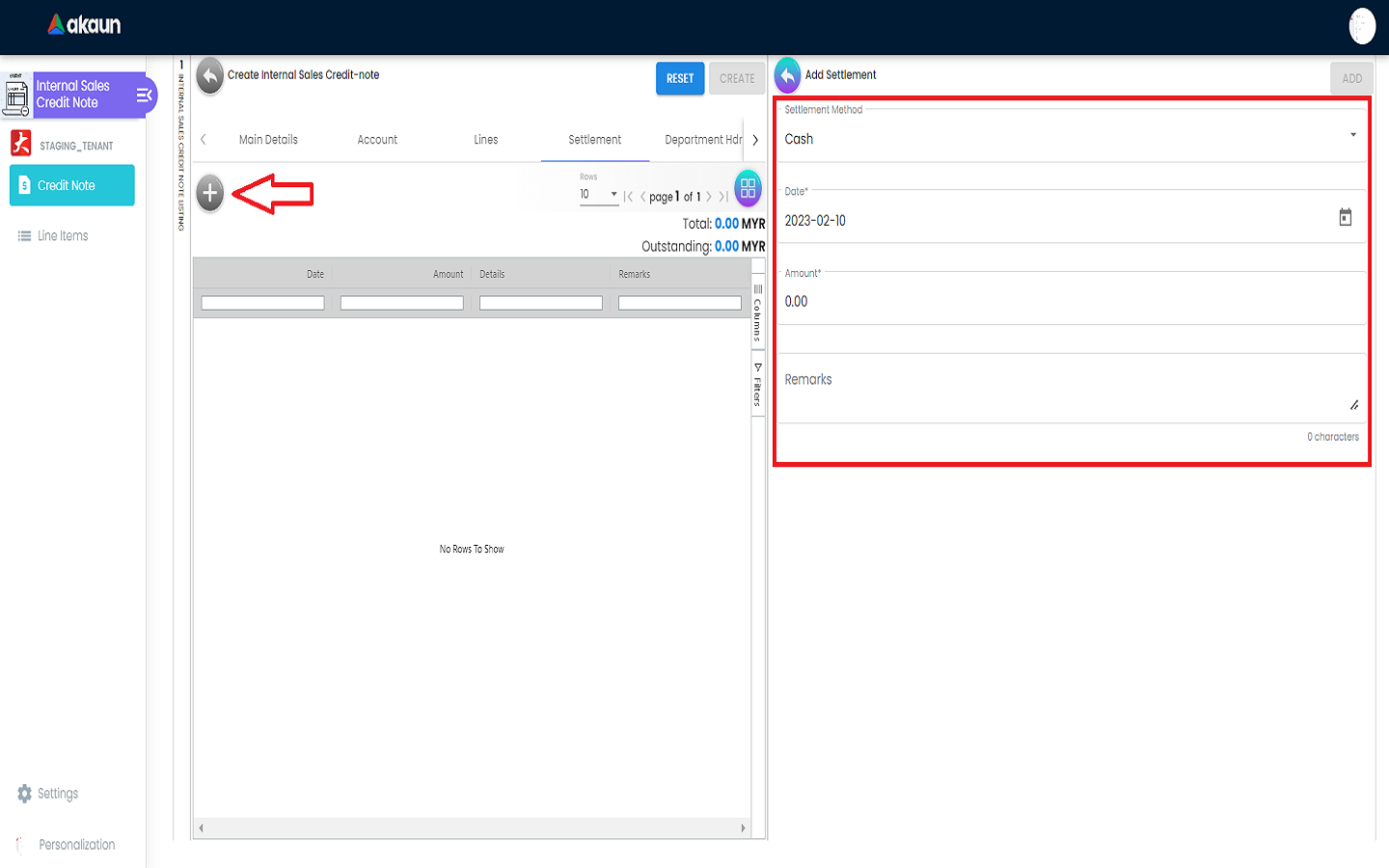
Task: Click the horizontal scrollbar under the grid
Action: 472,828
